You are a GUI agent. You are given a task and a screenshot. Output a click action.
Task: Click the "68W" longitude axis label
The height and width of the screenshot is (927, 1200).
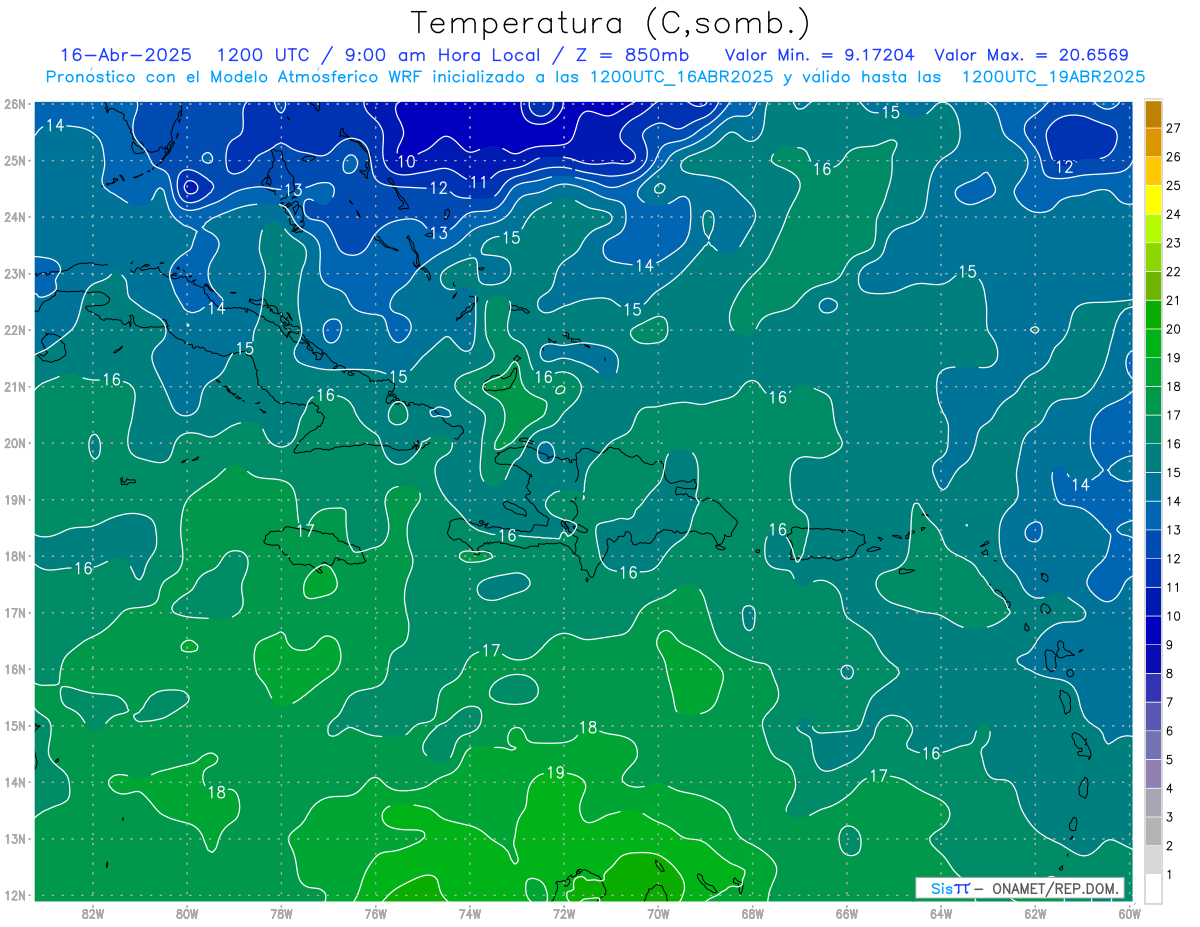(x=752, y=912)
